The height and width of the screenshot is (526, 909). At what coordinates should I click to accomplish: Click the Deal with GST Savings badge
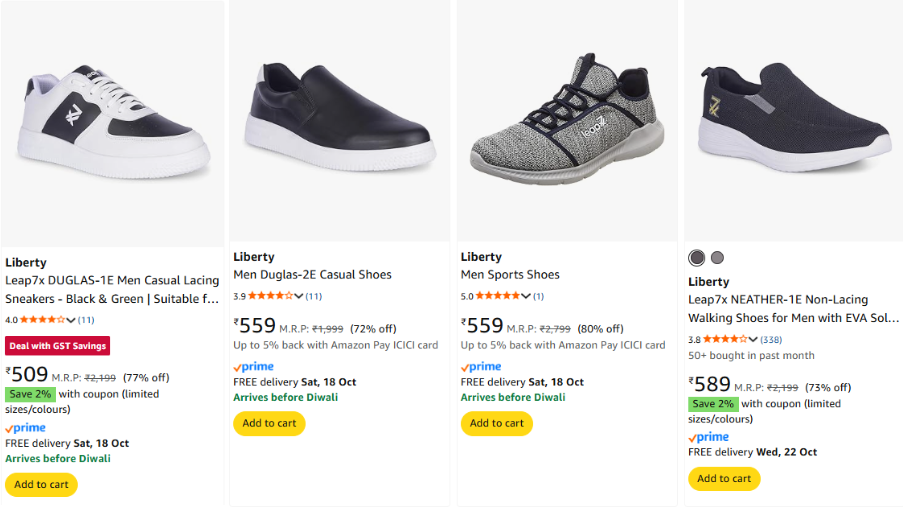(x=57, y=346)
